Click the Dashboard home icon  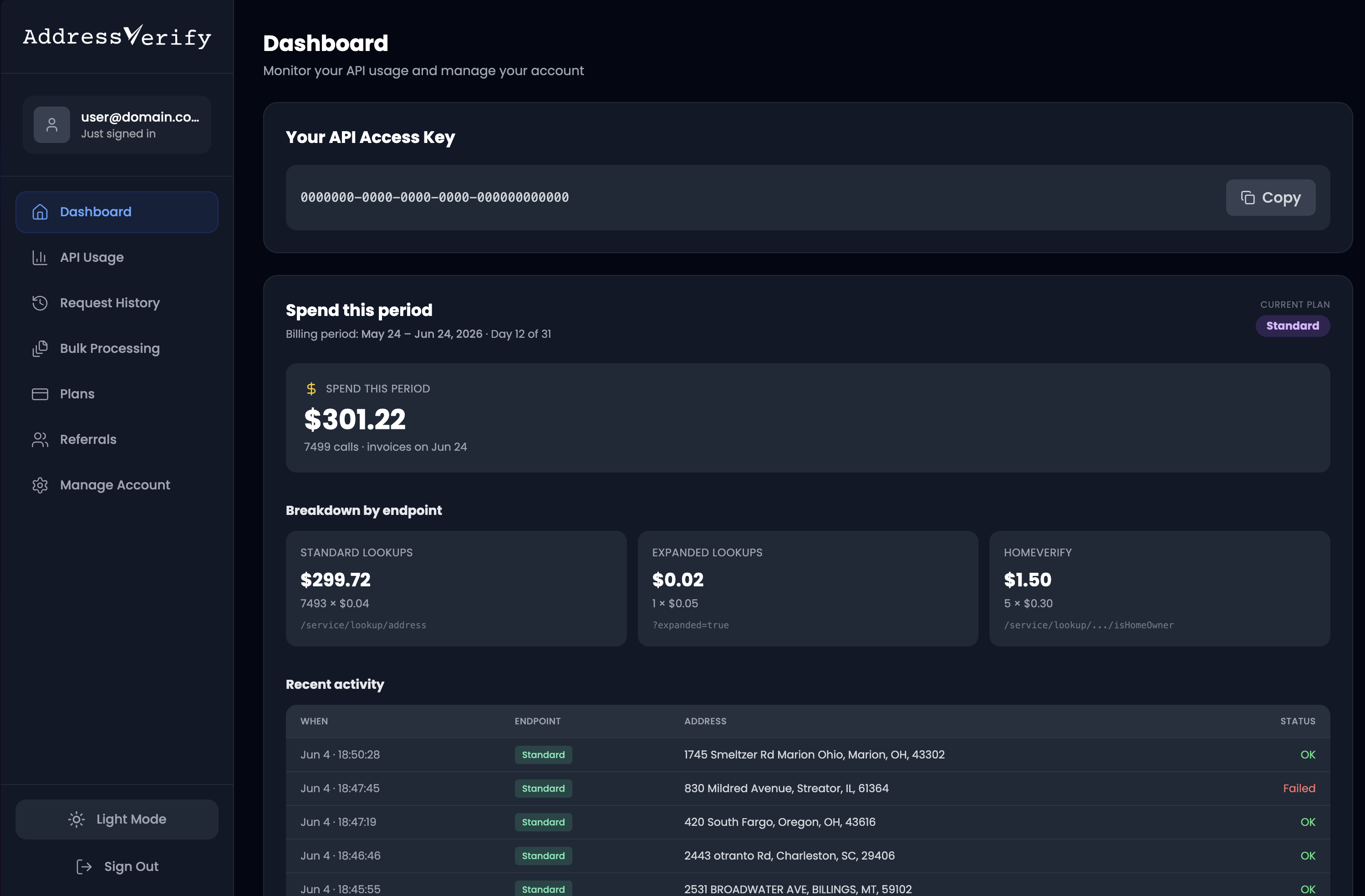[40, 212]
